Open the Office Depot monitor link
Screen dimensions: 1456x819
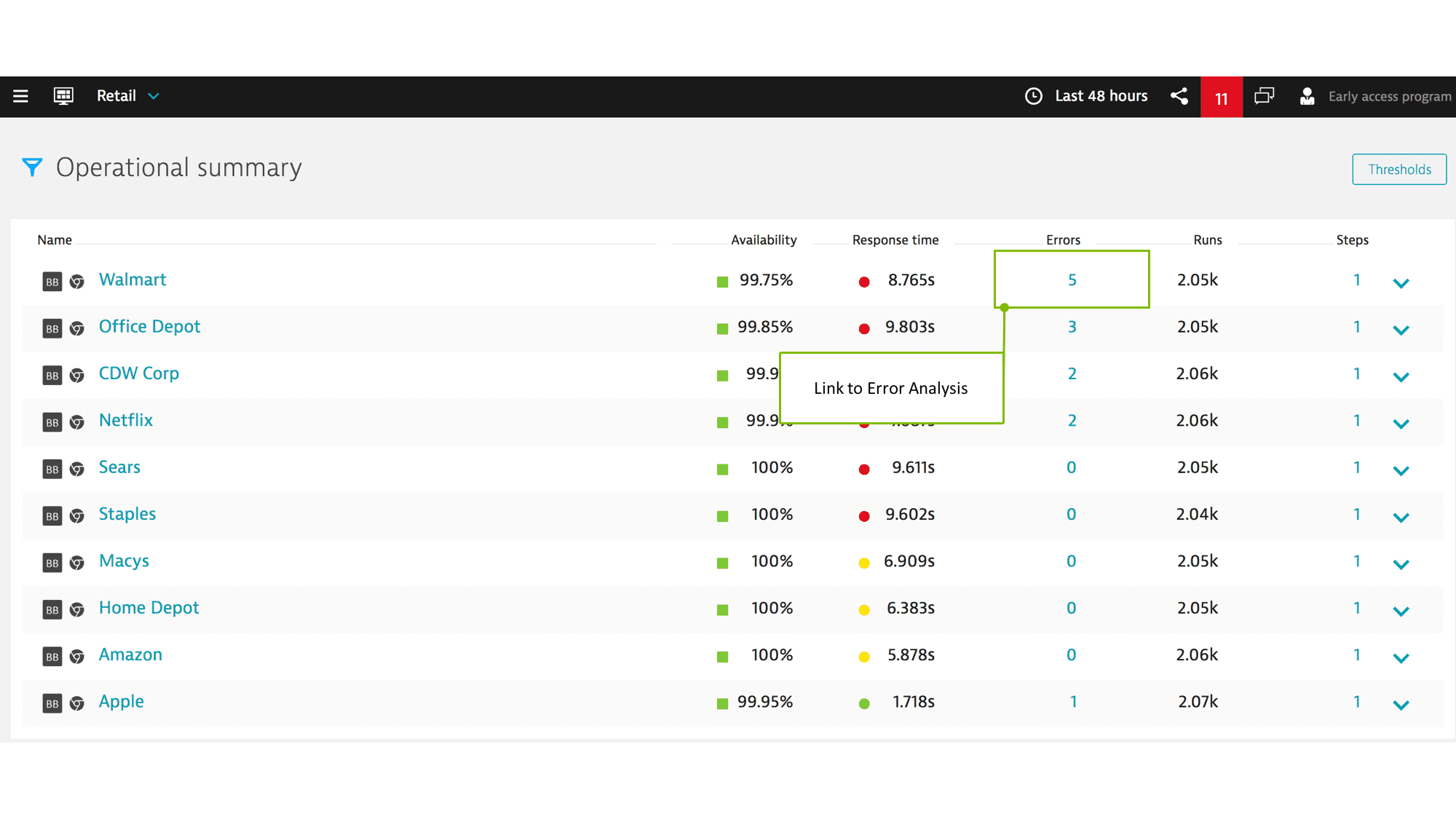[149, 326]
